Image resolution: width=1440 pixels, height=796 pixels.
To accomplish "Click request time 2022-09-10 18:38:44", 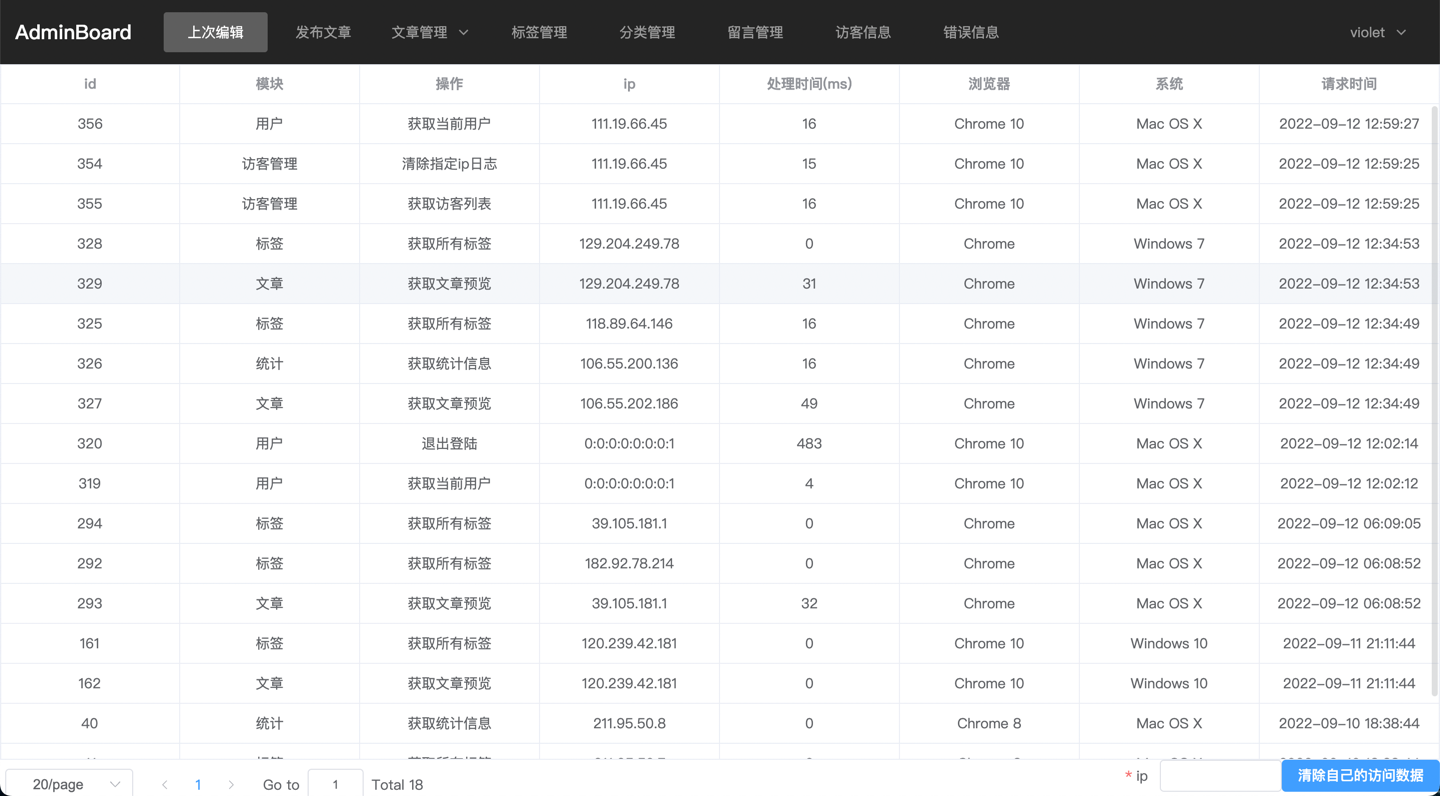I will tap(1349, 724).
